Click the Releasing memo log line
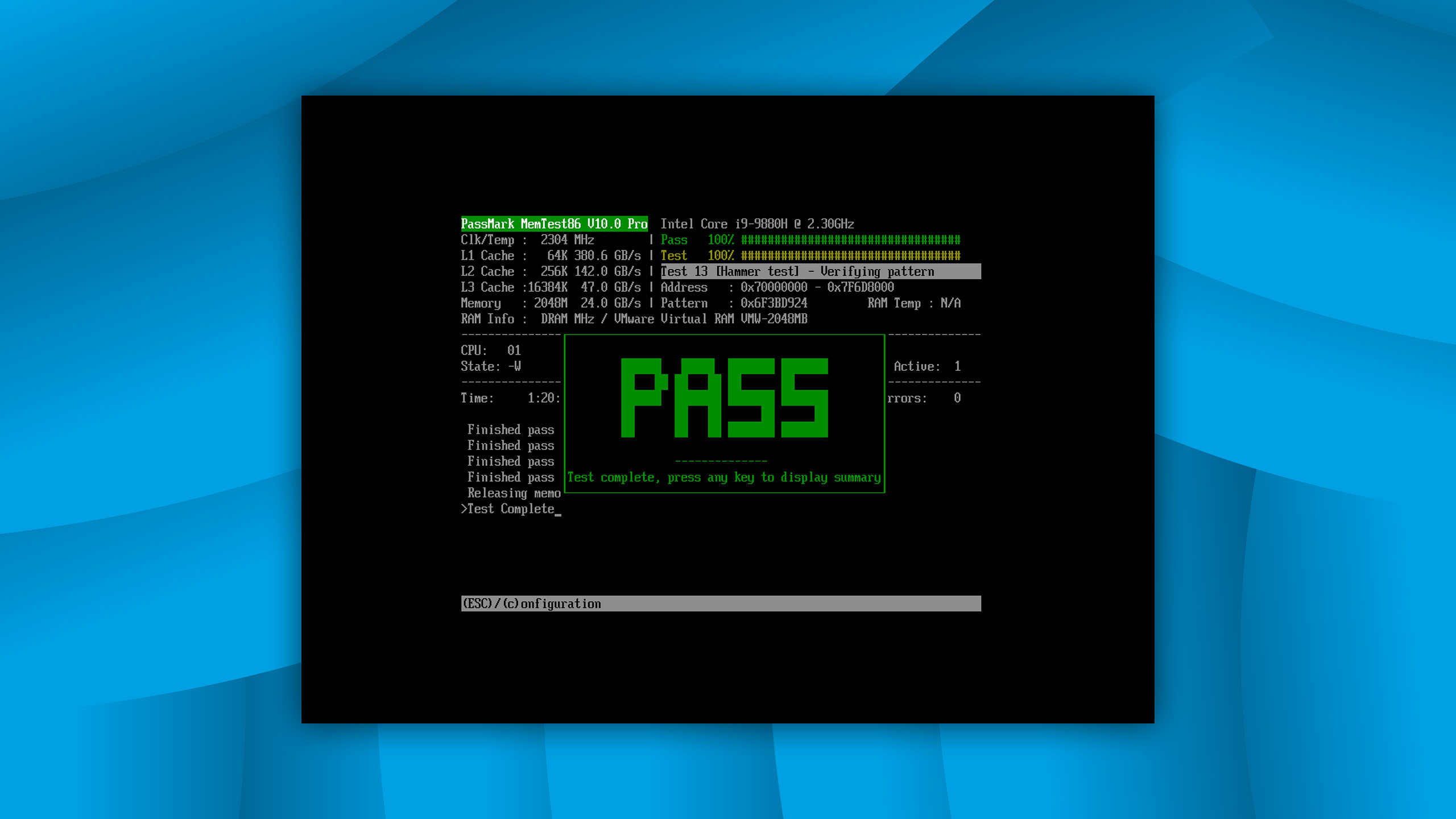This screenshot has height=819, width=1456. click(514, 493)
